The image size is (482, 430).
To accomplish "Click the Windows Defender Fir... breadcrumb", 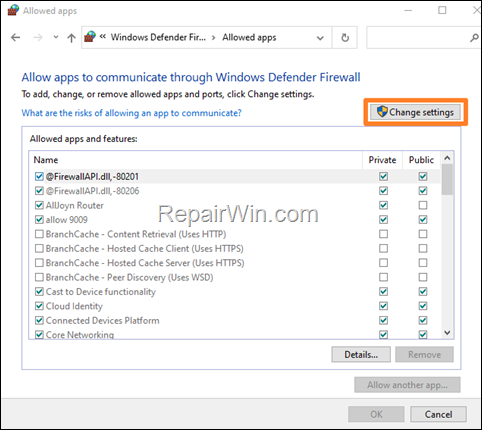I will coord(158,37).
